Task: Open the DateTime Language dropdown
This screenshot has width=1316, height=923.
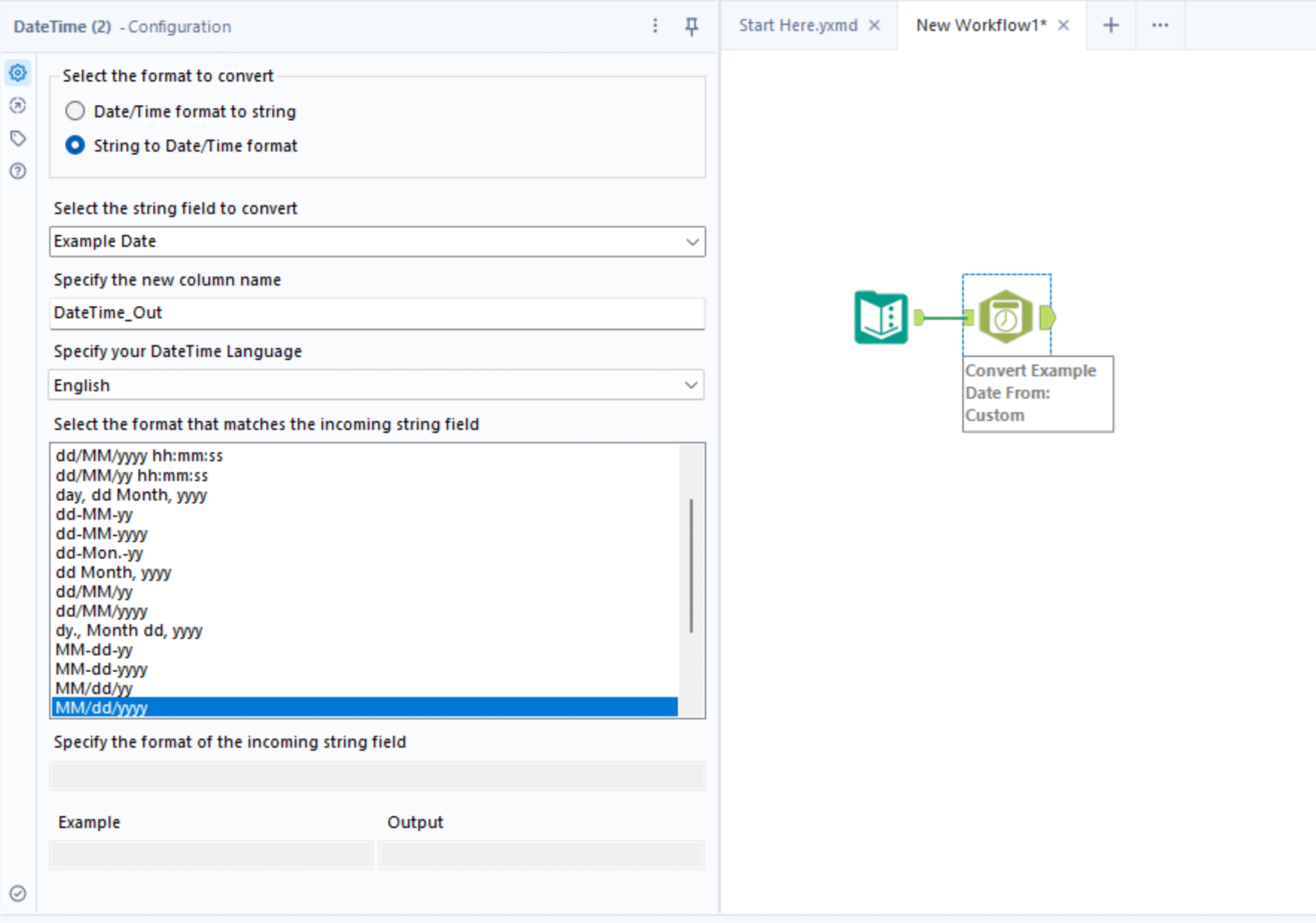Action: click(x=692, y=385)
